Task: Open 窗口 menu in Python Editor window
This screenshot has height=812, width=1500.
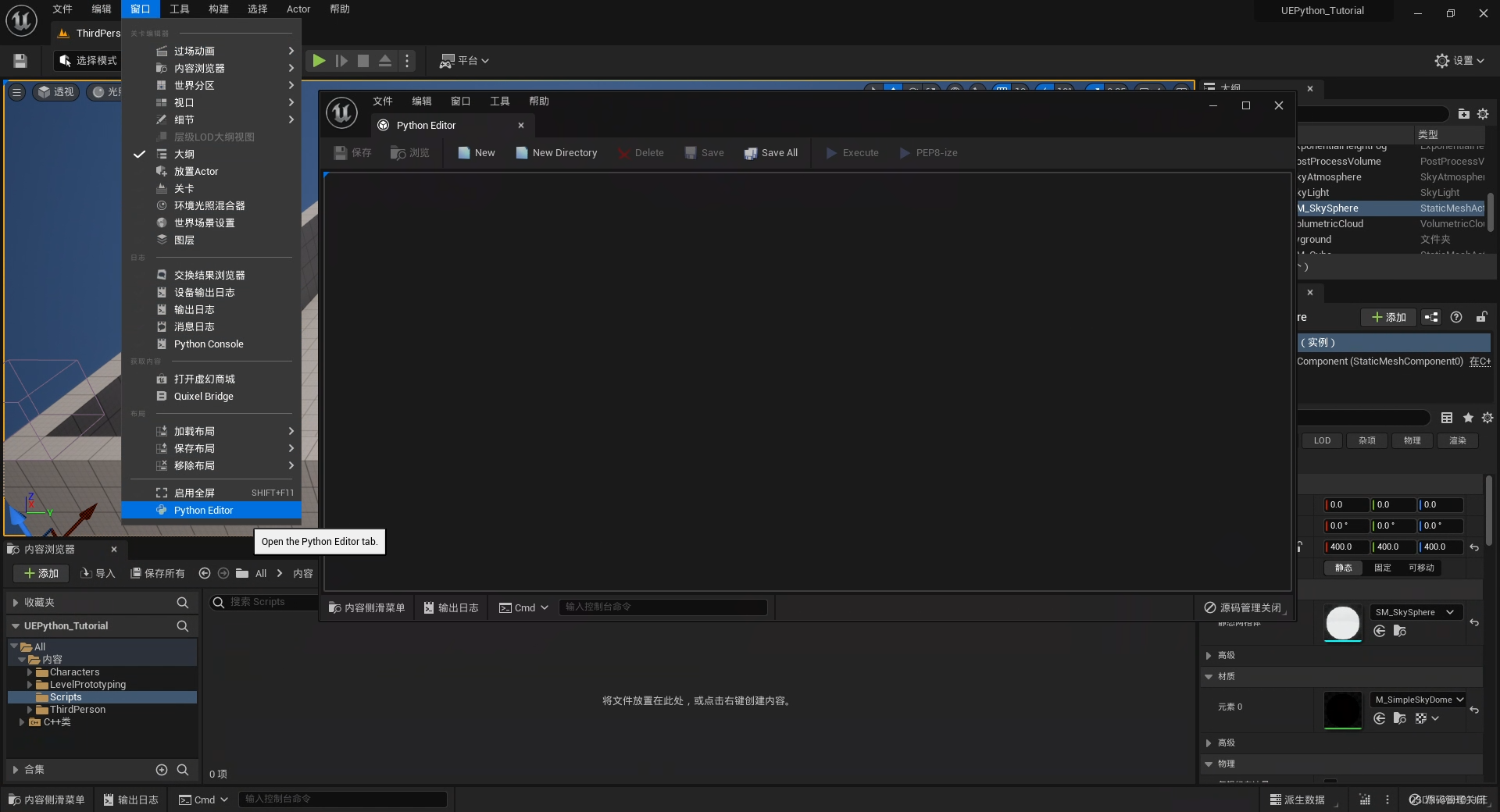Action: pos(461,101)
